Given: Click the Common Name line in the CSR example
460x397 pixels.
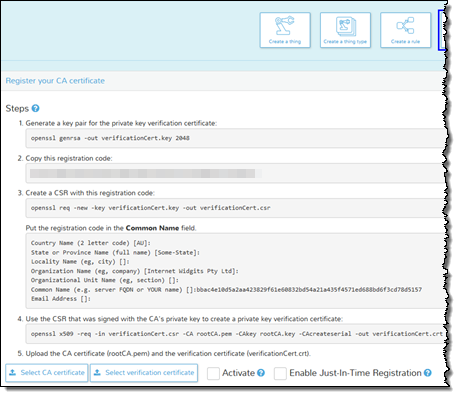Looking at the screenshot, I should coord(226,290).
